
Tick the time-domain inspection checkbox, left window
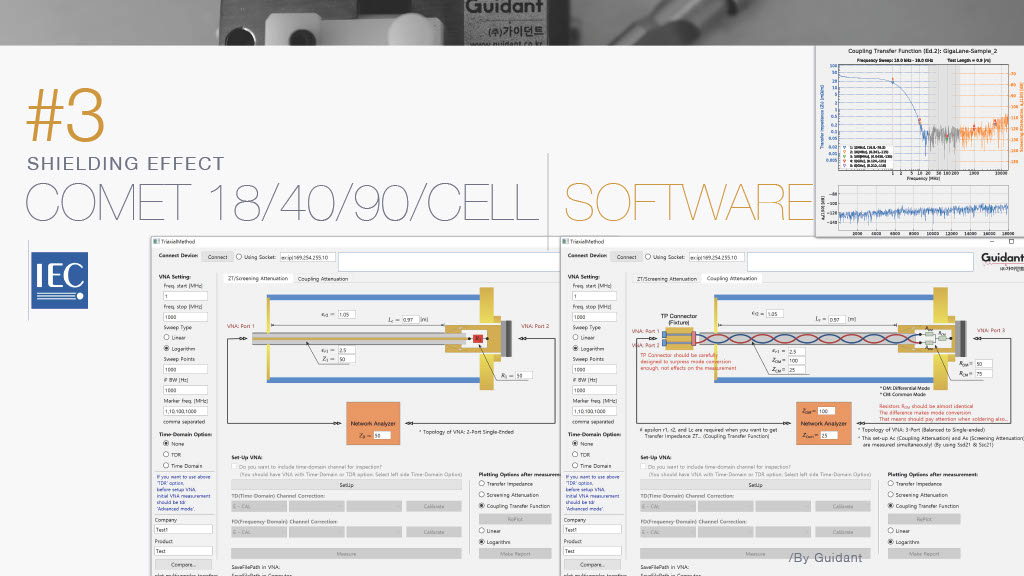pyautogui.click(x=234, y=467)
